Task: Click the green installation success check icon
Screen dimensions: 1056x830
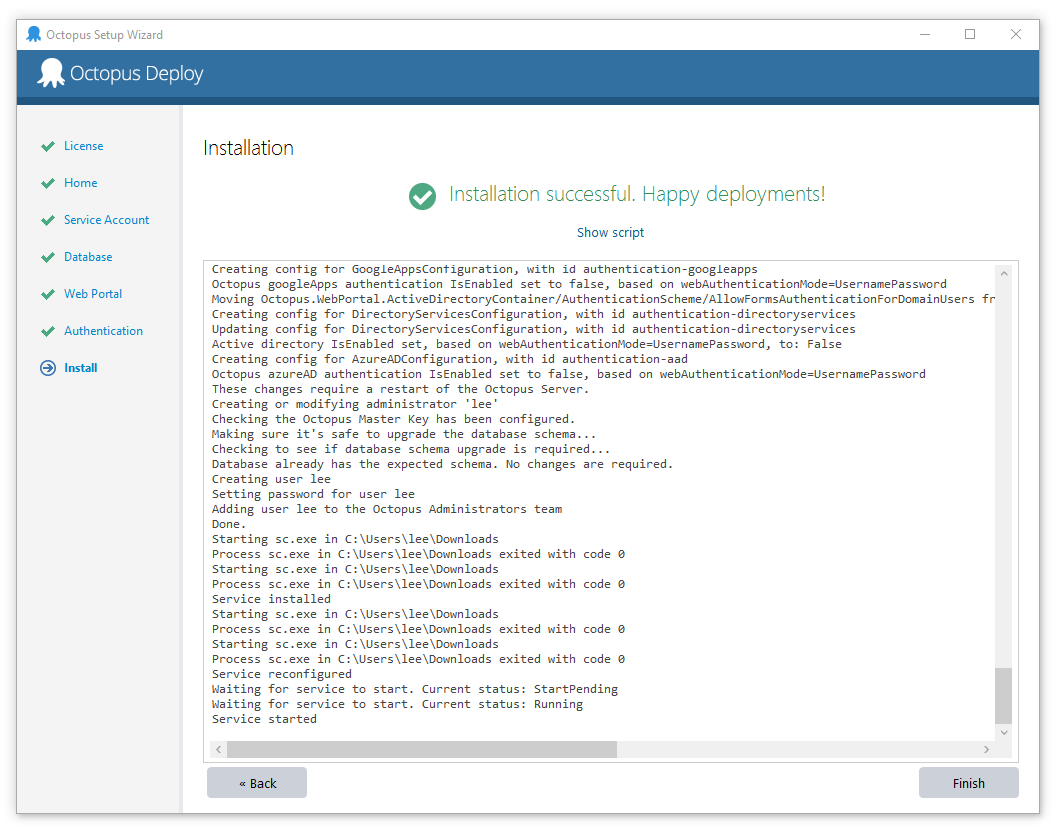Action: (x=422, y=196)
